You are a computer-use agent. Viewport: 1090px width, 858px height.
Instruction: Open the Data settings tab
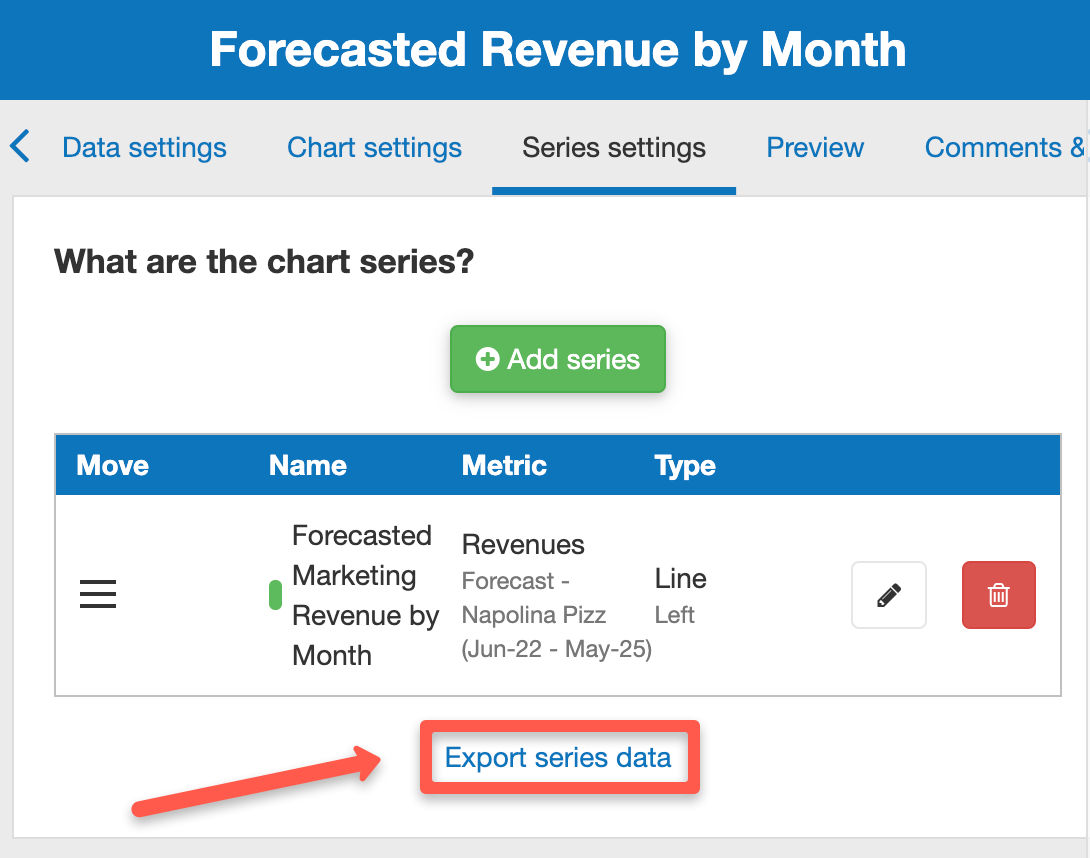click(143, 147)
